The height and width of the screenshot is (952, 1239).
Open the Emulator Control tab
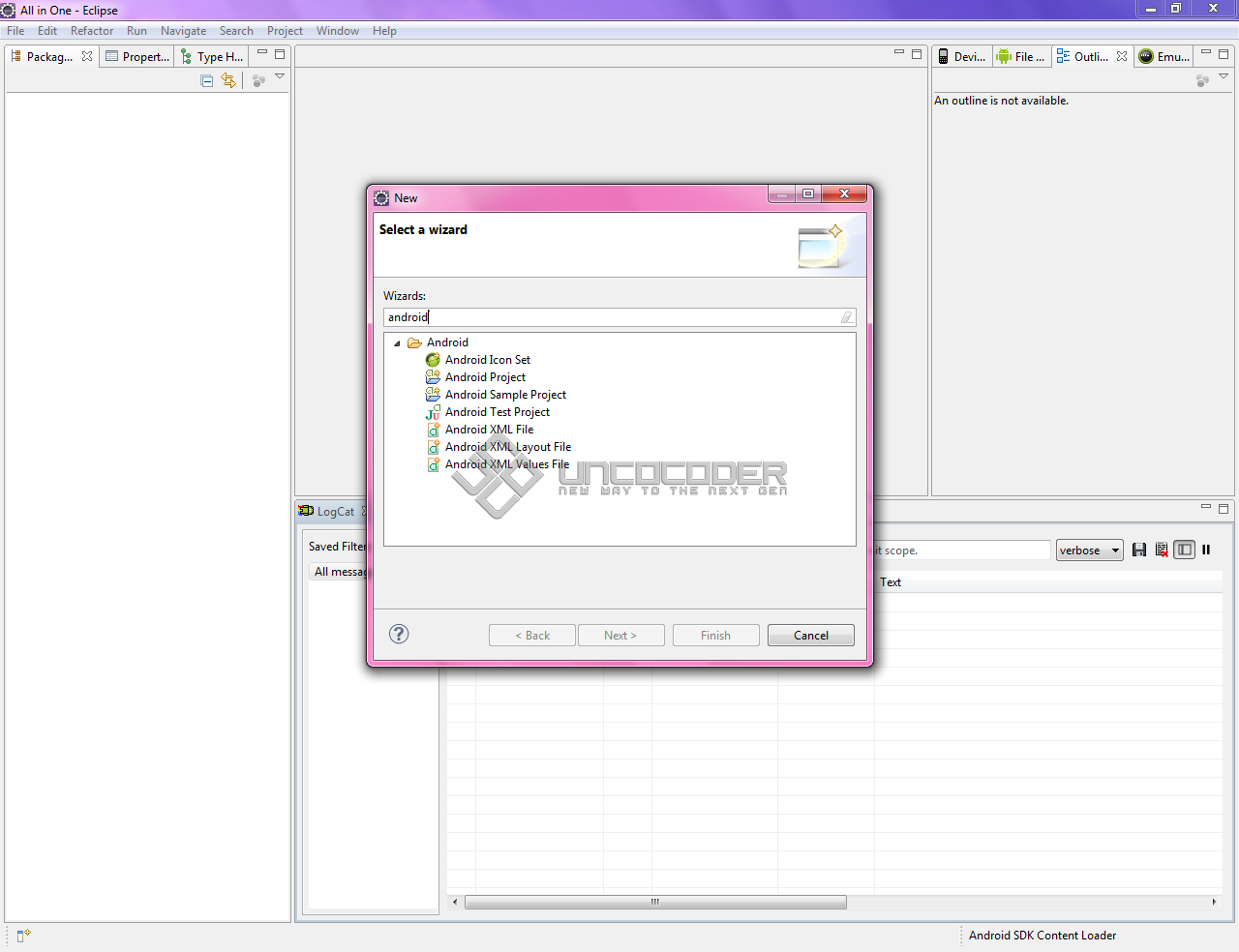[x=1164, y=57]
